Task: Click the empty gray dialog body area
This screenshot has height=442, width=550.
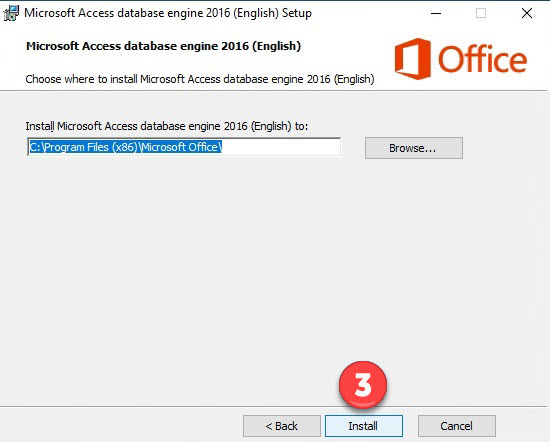Action: click(x=274, y=274)
